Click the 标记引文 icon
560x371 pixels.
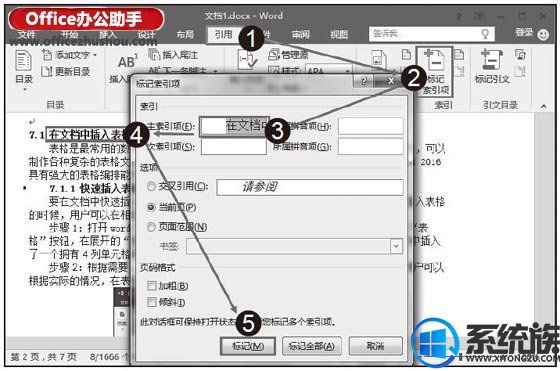click(492, 60)
